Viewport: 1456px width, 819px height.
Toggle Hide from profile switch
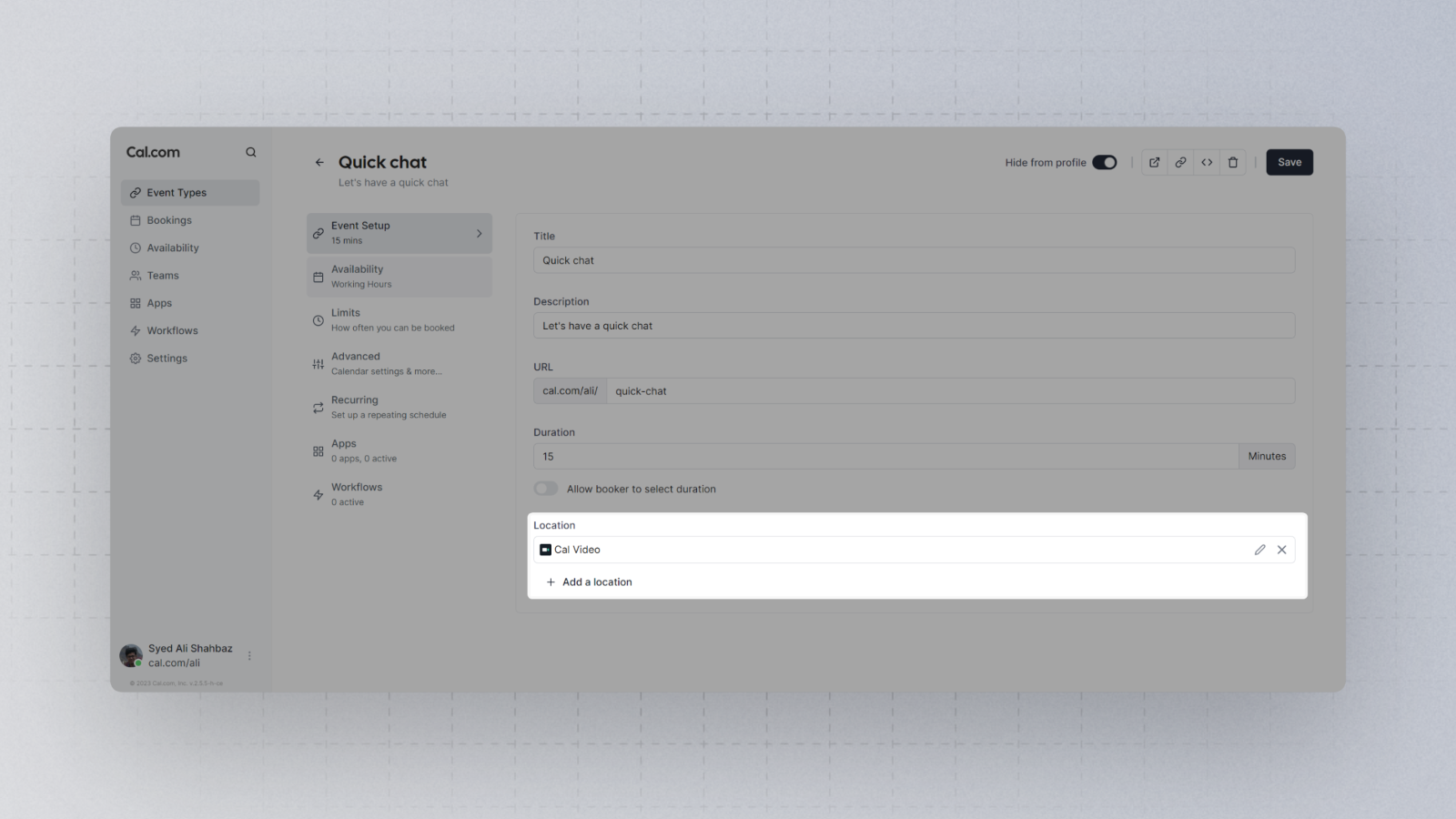coord(1105,162)
